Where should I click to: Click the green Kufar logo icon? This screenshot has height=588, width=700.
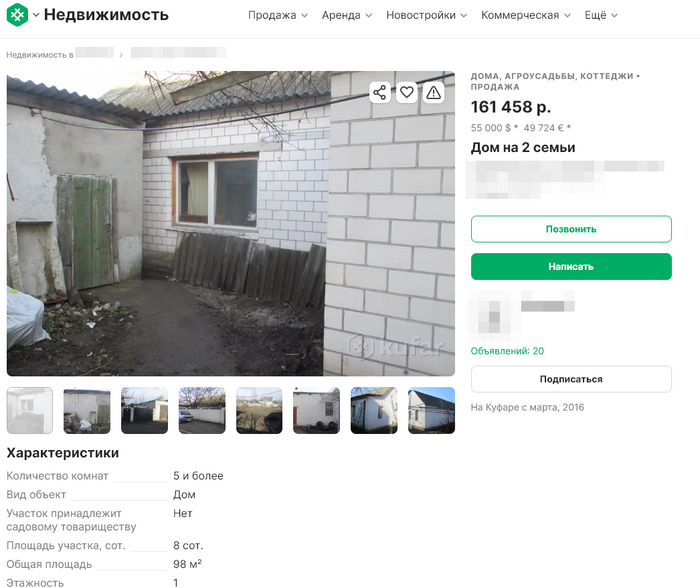(17, 15)
